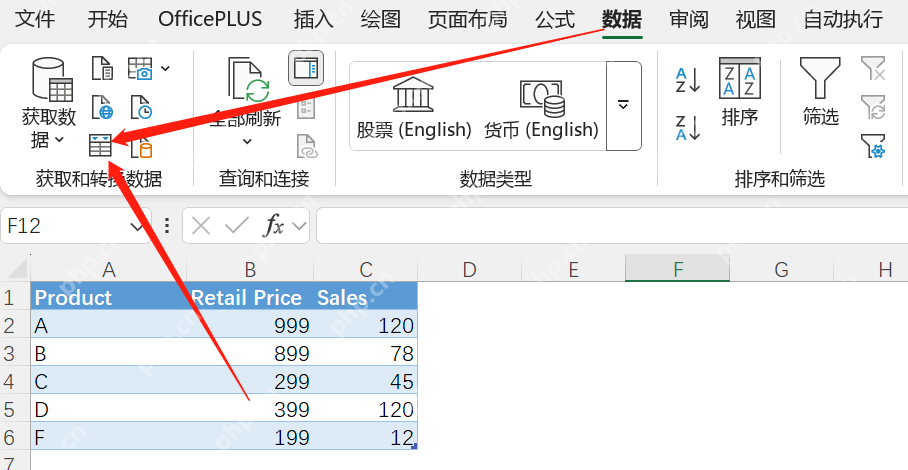Click the Recent Sources clock page icon
908x470 pixels.
pos(141,108)
